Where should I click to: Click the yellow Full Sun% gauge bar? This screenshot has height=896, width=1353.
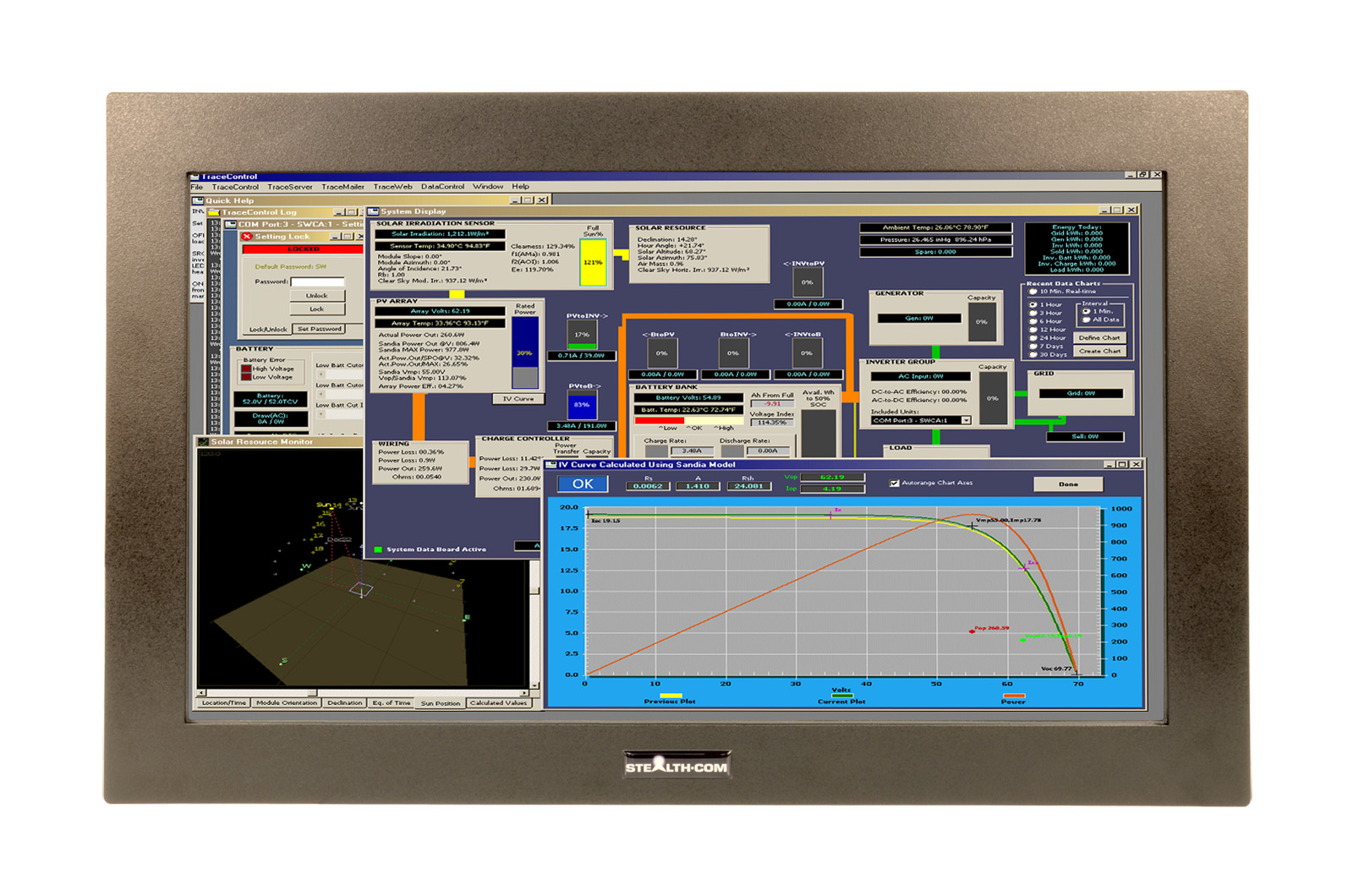point(593,263)
